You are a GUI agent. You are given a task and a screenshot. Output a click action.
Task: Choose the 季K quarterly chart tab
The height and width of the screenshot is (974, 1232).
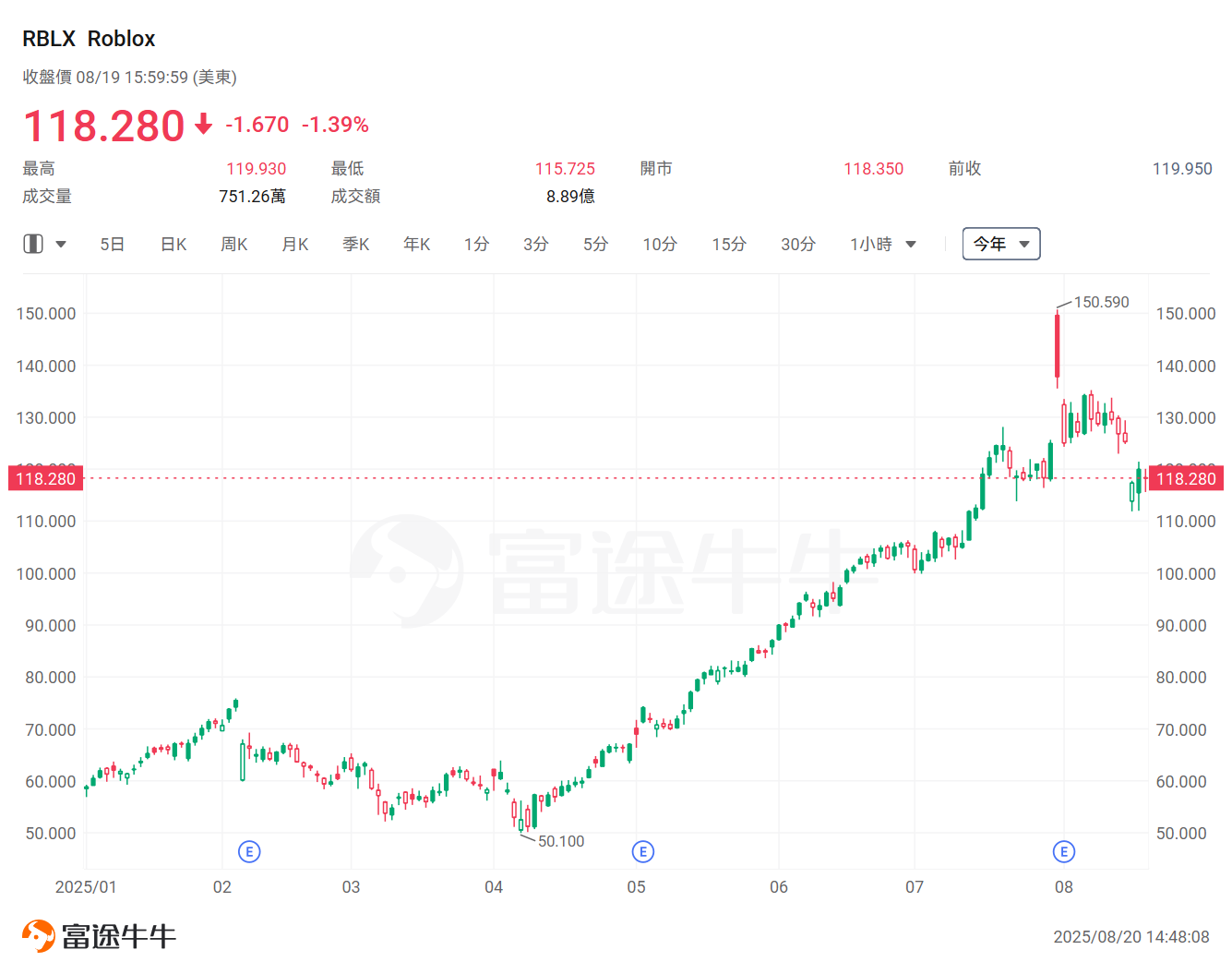(x=356, y=245)
